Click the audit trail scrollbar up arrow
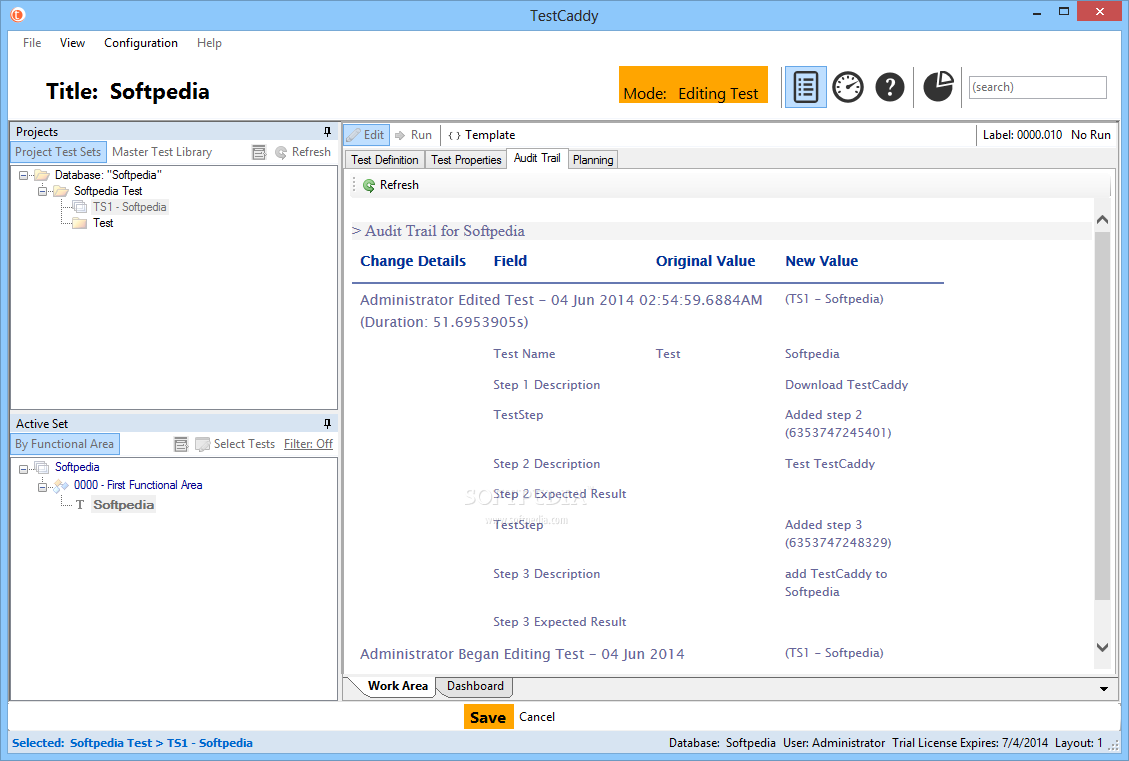1129x761 pixels. (1102, 220)
